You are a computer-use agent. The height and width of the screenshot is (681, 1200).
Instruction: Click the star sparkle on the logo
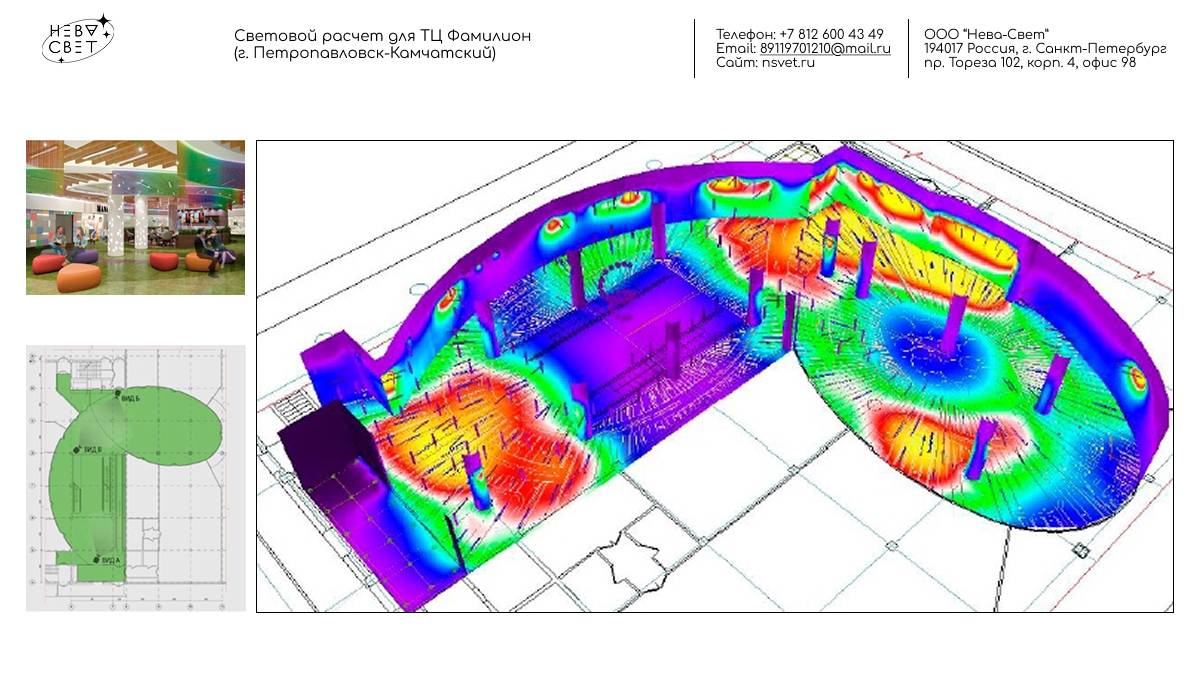[103, 20]
